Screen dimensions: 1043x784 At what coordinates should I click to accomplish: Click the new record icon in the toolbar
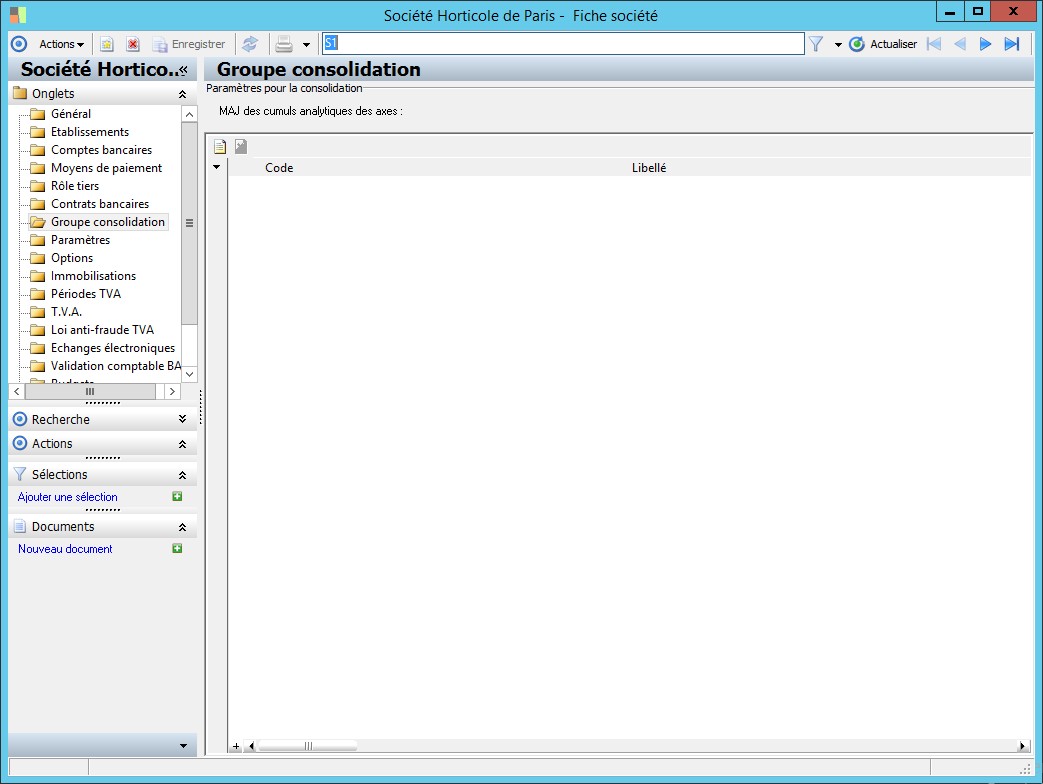106,44
